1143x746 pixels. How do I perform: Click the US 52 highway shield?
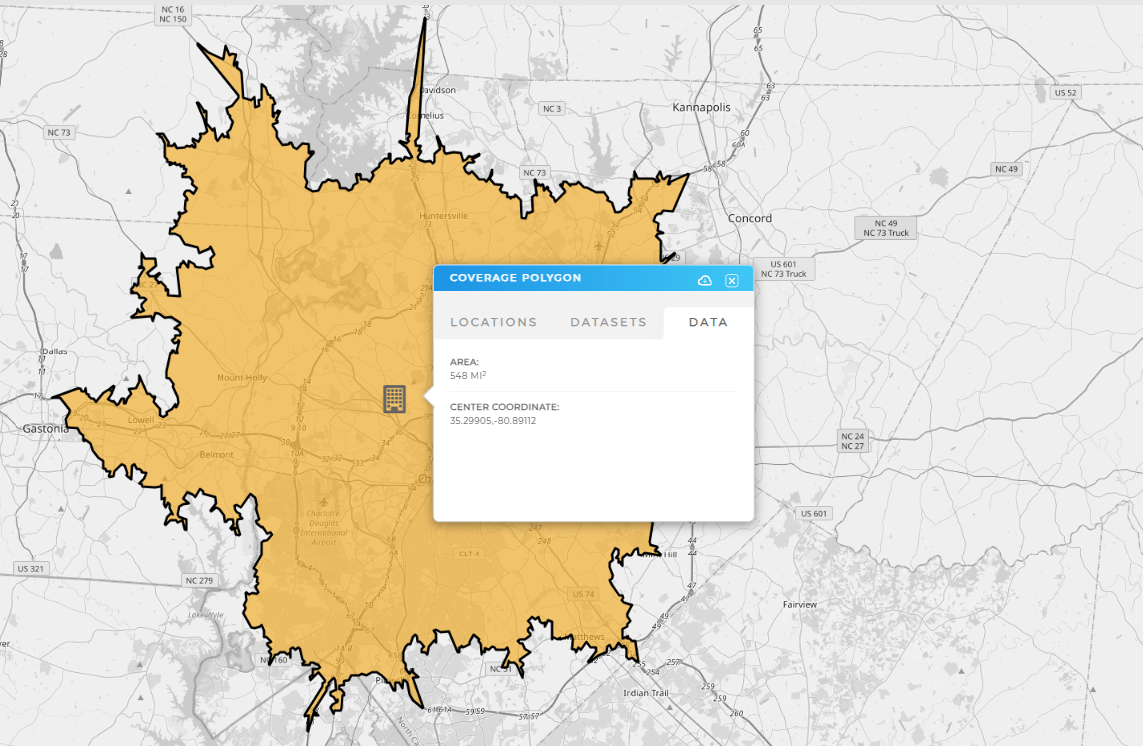pos(1065,93)
